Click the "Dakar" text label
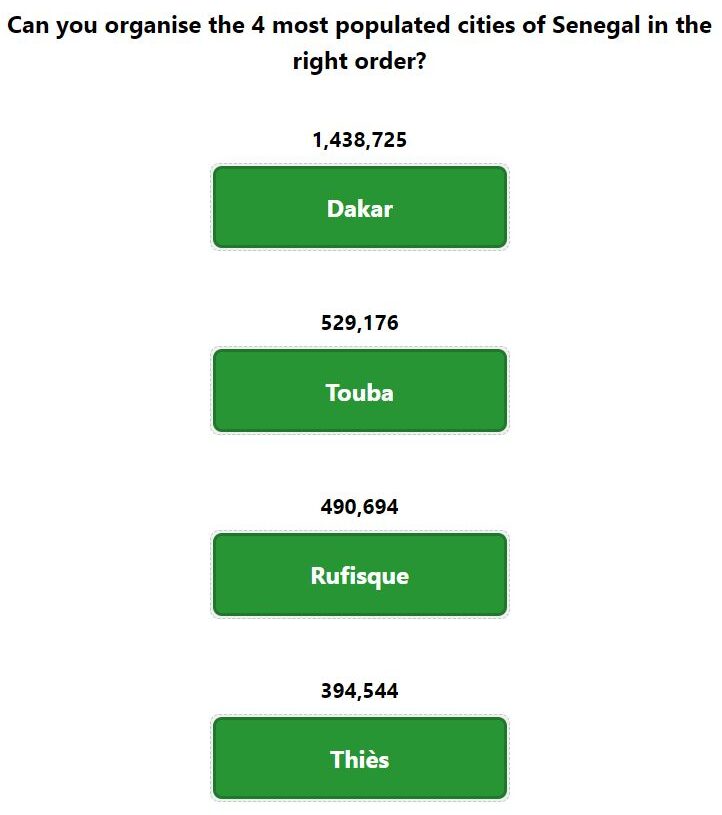The height and width of the screenshot is (815, 722). coord(360,208)
